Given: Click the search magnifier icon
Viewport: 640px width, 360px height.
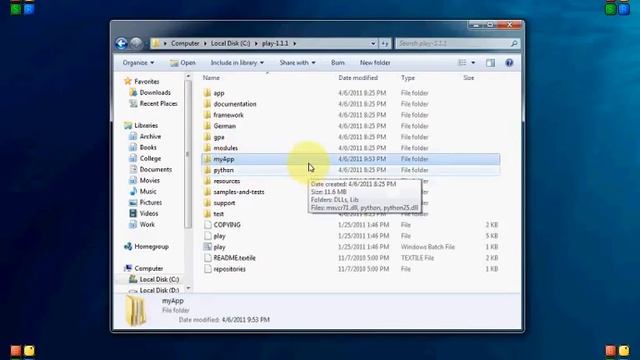Looking at the screenshot, I should pos(514,43).
